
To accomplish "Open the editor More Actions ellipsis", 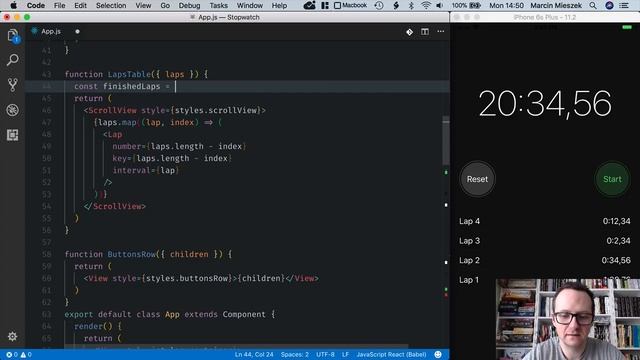I will click(x=441, y=31).
